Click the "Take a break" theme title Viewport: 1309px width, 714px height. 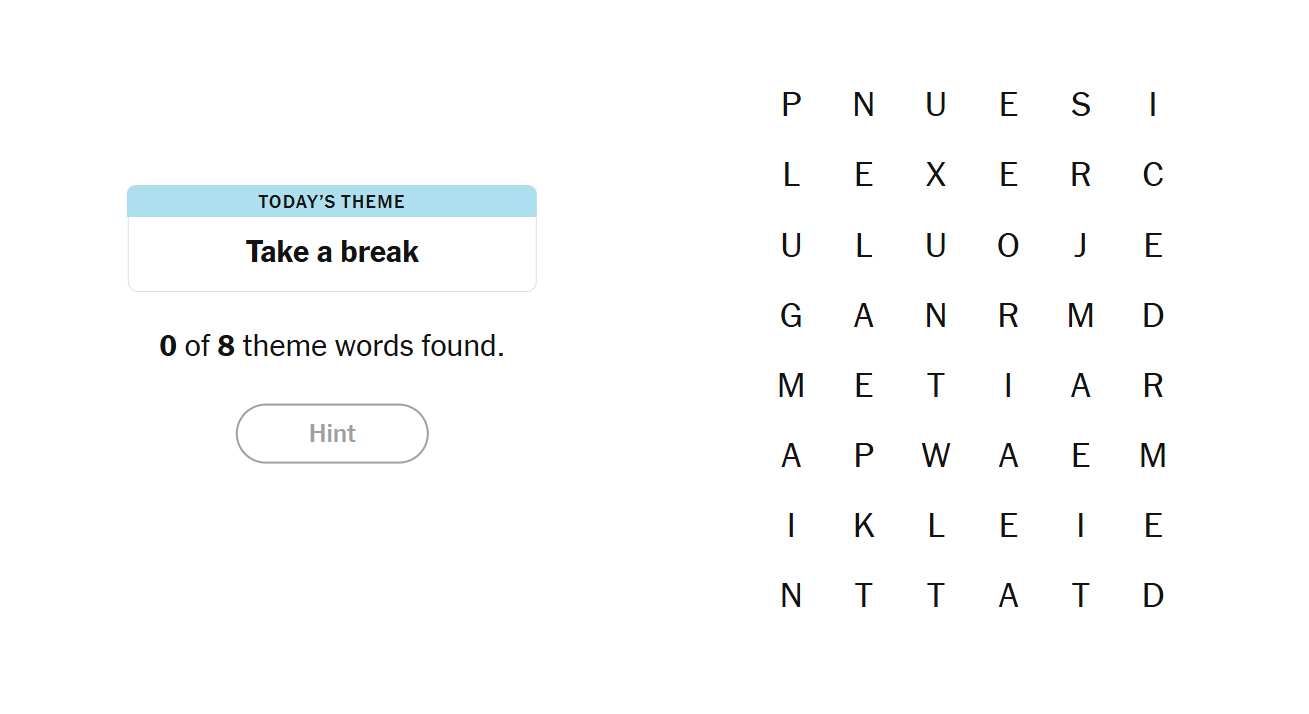click(x=332, y=252)
